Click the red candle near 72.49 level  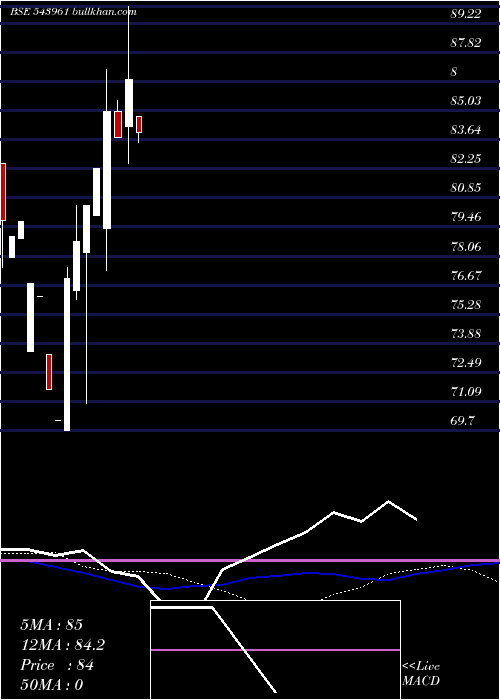coord(49,372)
